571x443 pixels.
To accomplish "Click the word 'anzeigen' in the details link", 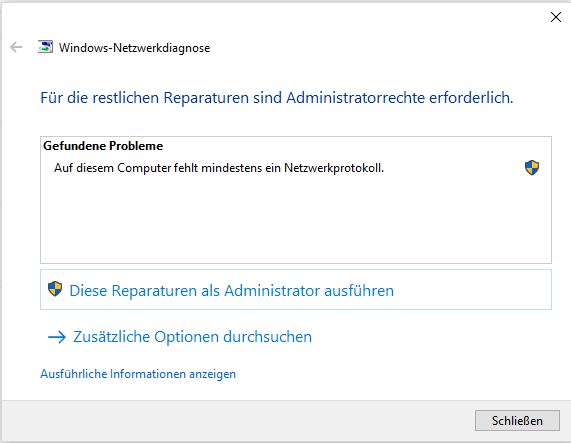I will pyautogui.click(x=212, y=374).
